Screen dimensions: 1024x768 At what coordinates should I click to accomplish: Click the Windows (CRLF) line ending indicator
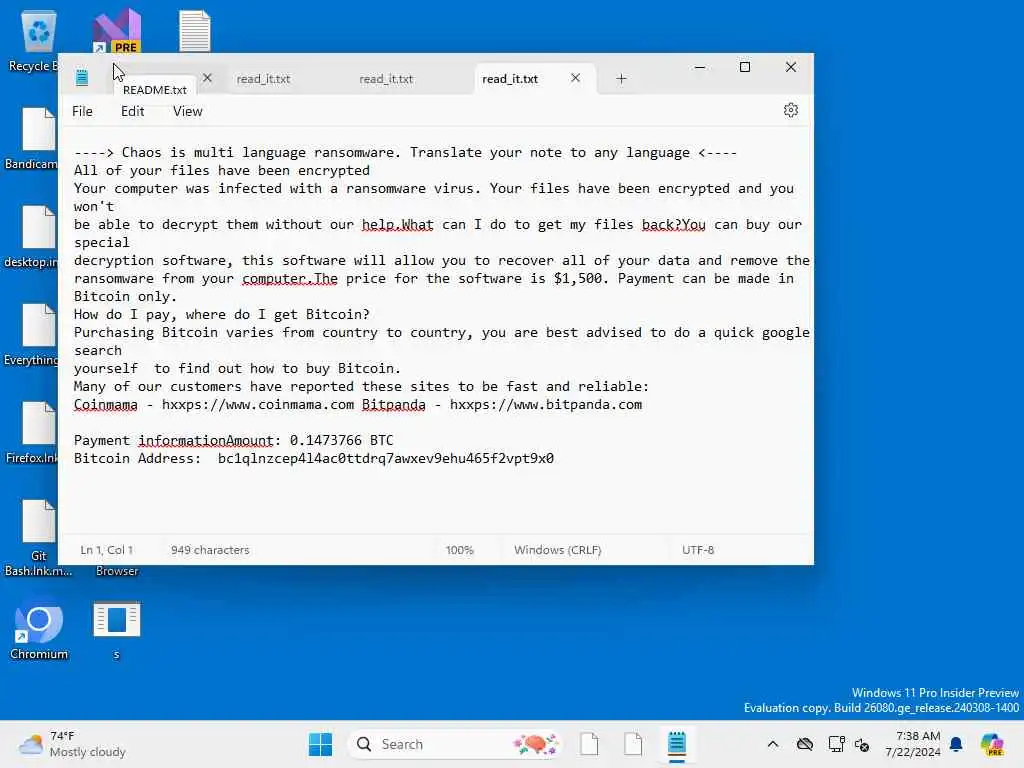click(558, 550)
